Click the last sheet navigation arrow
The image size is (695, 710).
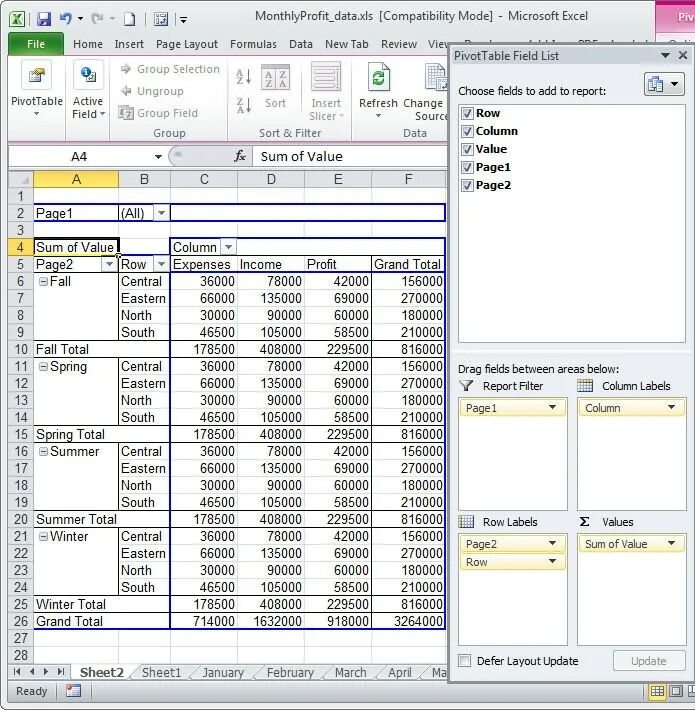point(61,672)
